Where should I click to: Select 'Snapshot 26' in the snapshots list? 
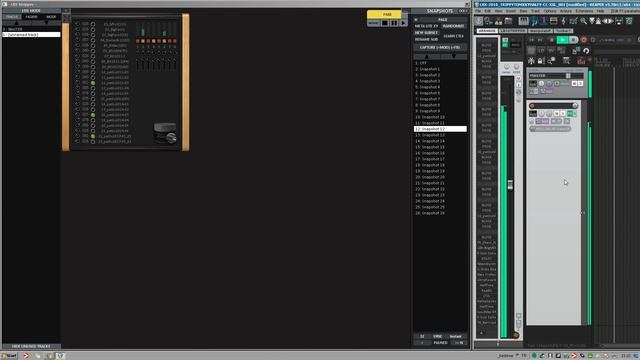(x=440, y=213)
